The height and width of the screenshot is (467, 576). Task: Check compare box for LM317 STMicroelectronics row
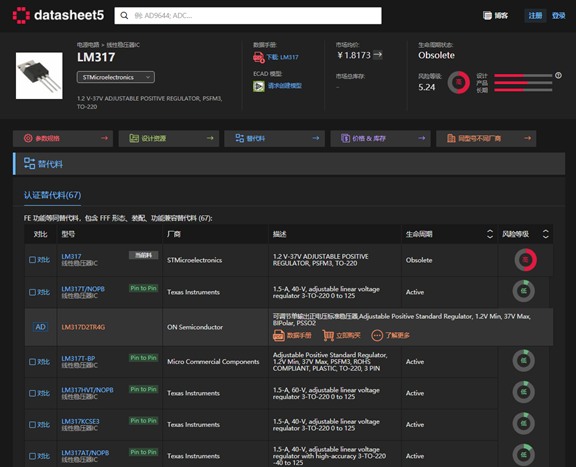click(32, 260)
